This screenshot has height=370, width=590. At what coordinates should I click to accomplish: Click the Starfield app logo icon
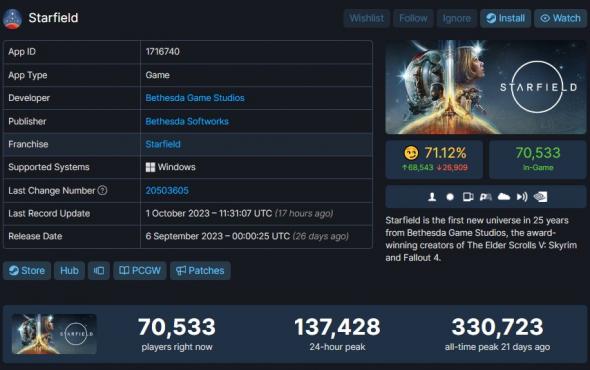click(x=12, y=18)
